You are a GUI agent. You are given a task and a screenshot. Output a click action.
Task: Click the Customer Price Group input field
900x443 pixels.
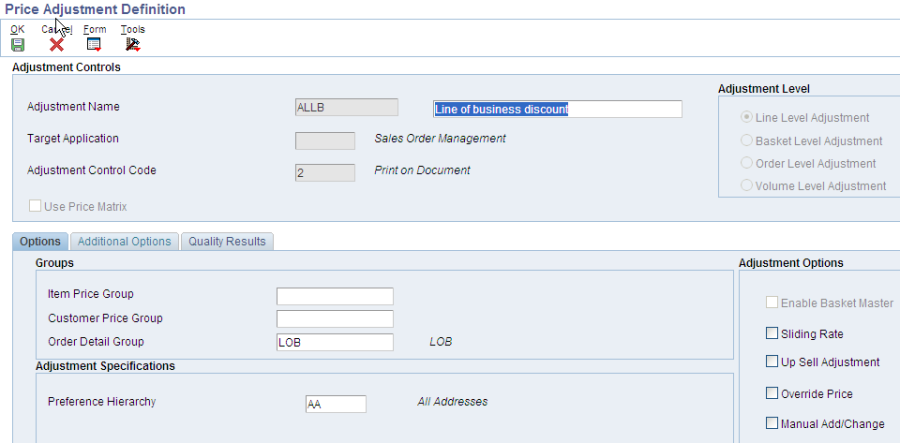335,318
